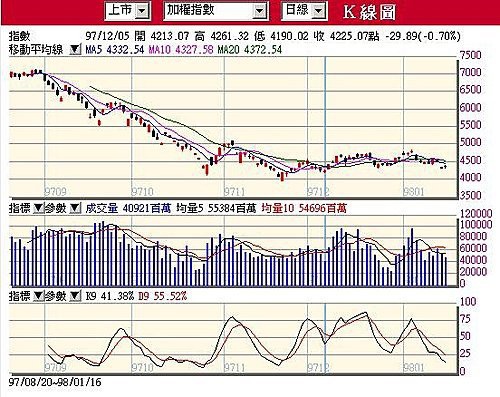This screenshot has width=500, height=397.
Task: Open the 日線 period dropdown
Action: [304, 11]
